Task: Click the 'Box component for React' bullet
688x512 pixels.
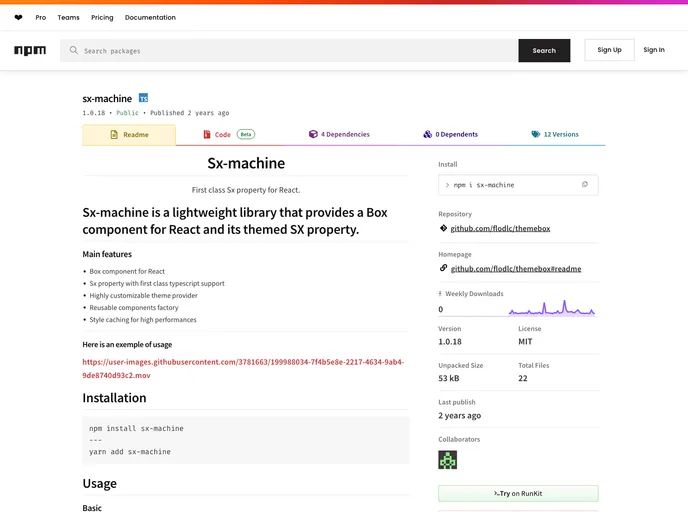Action: click(127, 271)
